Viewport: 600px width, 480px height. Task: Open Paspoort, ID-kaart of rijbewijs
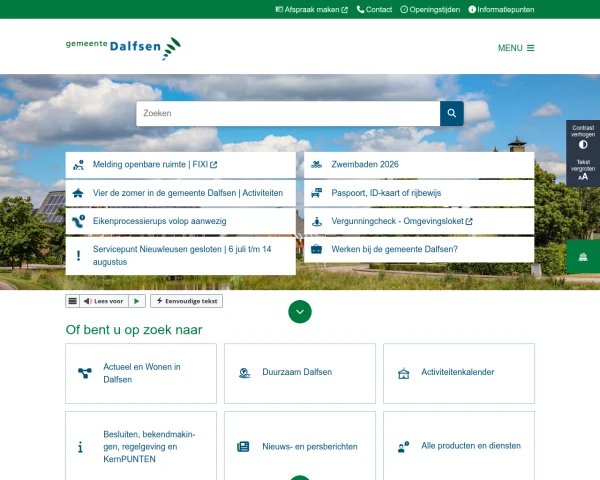coord(419,193)
